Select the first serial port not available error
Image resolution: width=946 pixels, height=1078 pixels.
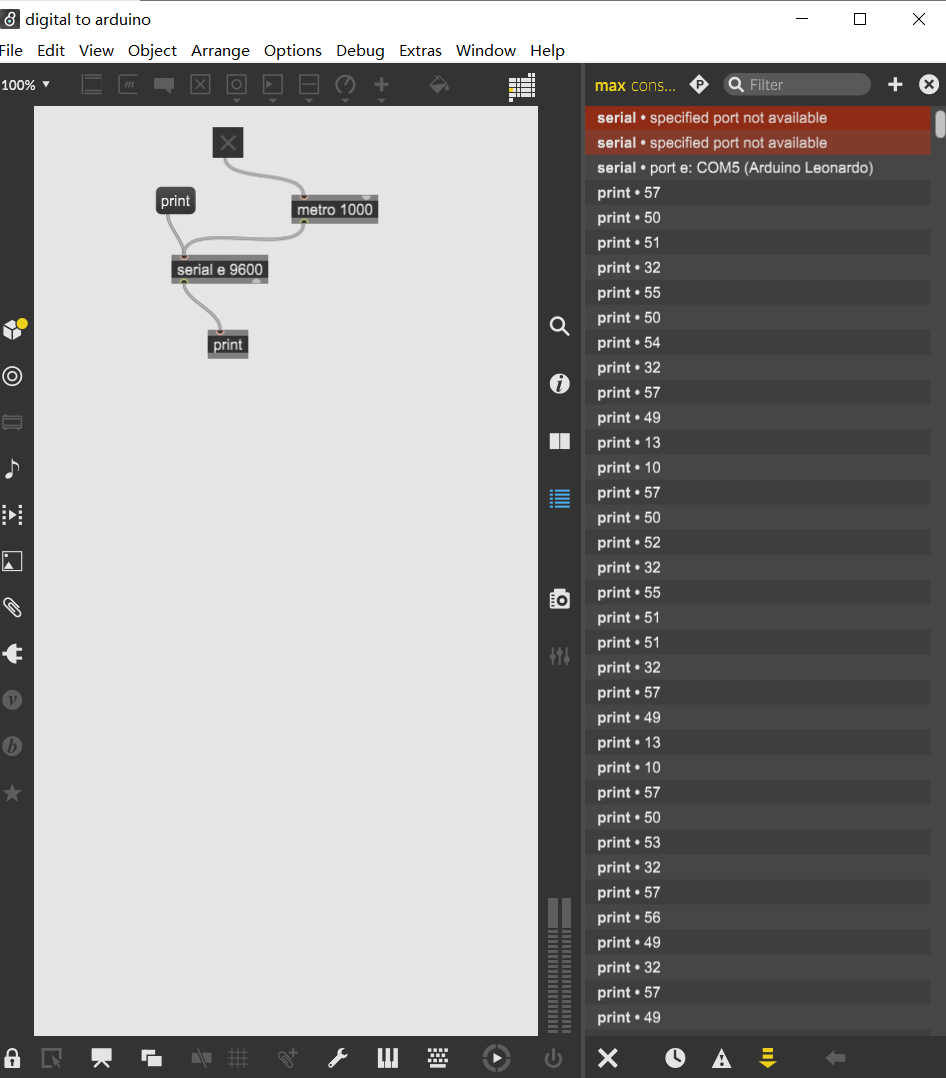[758, 118]
